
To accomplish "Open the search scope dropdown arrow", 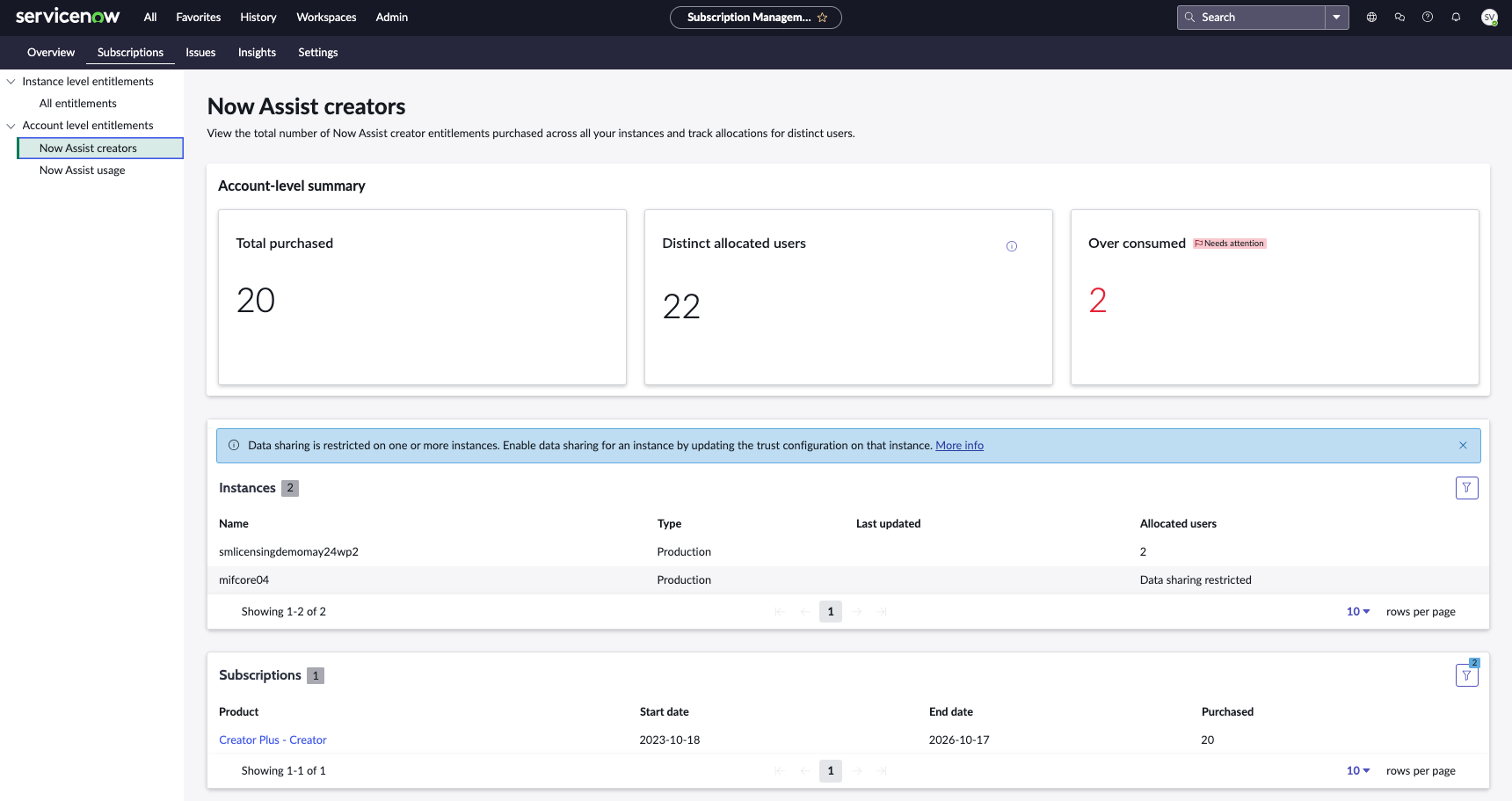I will tap(1336, 17).
